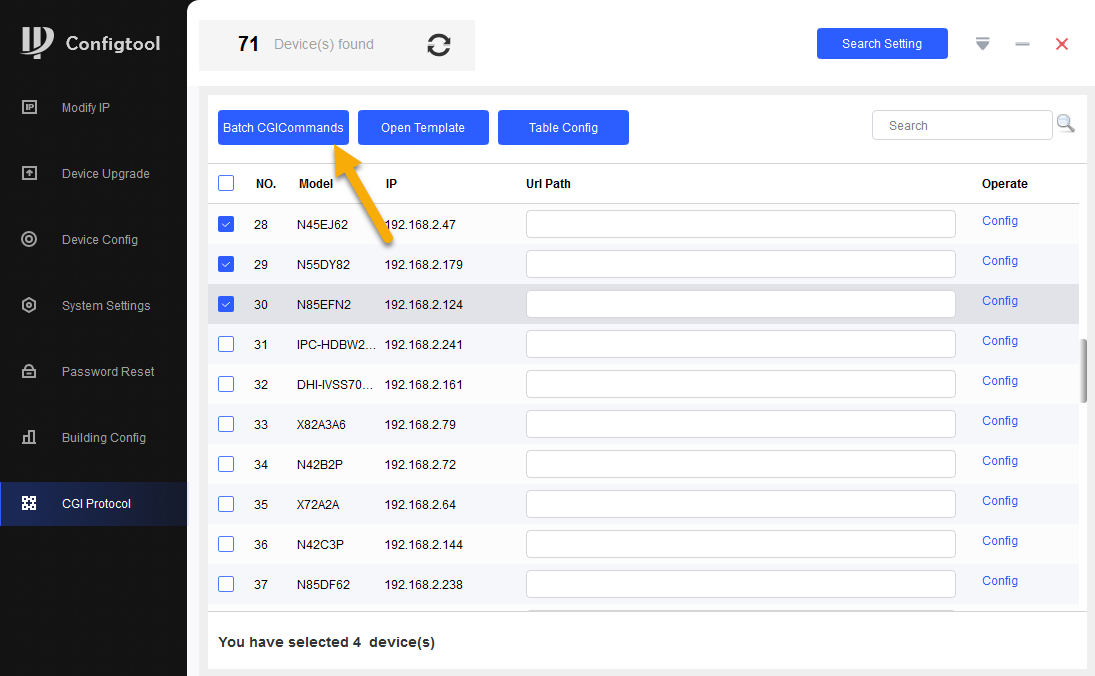Toggle the select-all header checkbox
The image size is (1095, 676).
coord(226,183)
